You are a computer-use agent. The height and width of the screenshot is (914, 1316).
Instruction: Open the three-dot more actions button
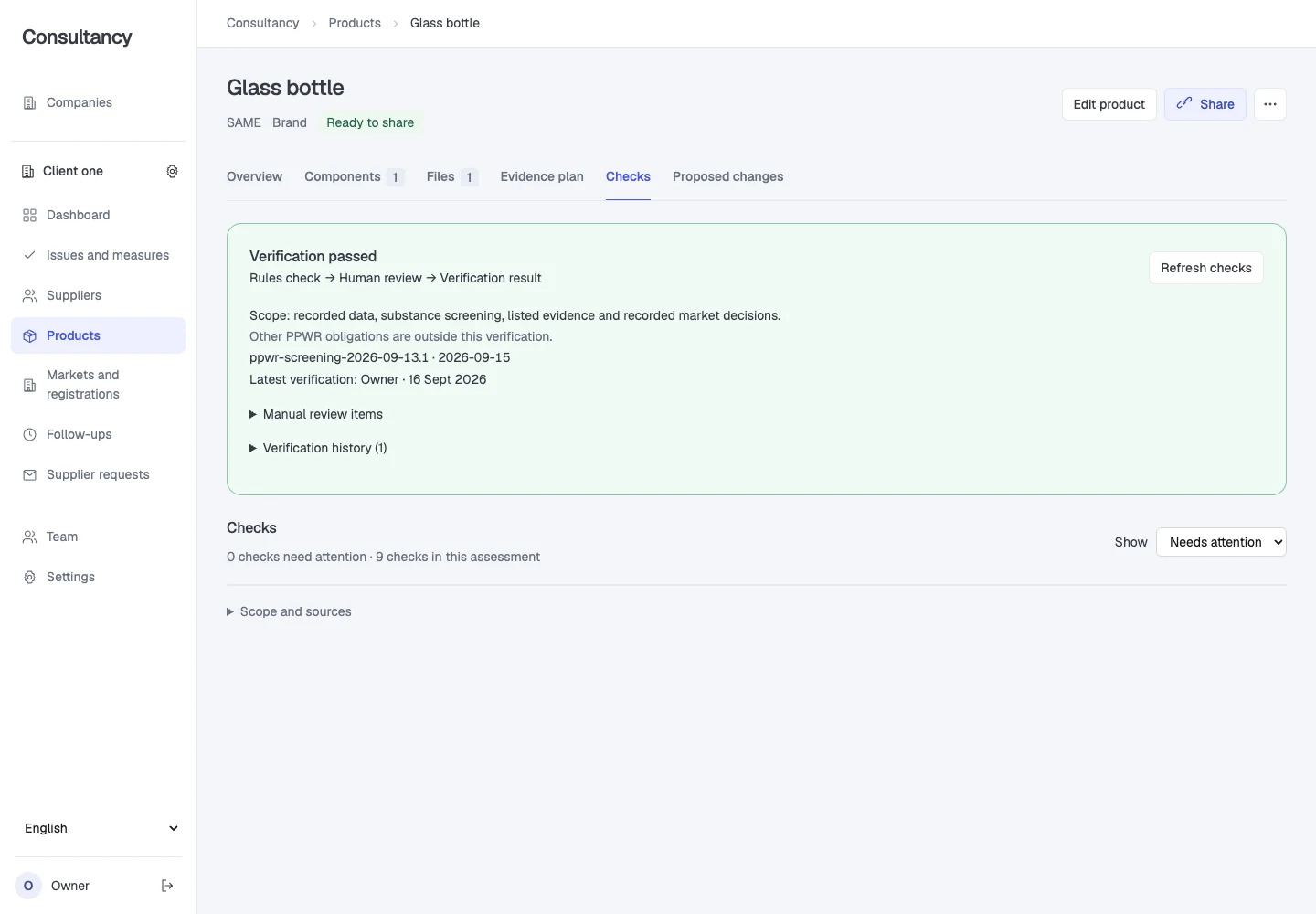(x=1270, y=104)
